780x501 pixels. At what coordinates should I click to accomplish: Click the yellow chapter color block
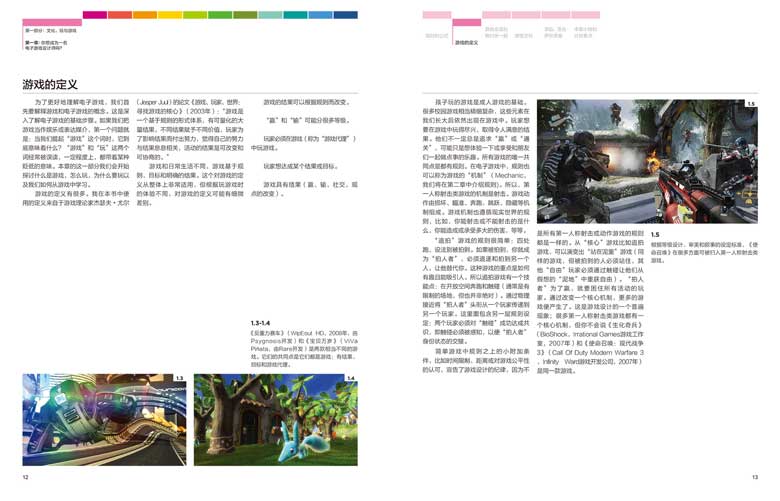point(170,15)
